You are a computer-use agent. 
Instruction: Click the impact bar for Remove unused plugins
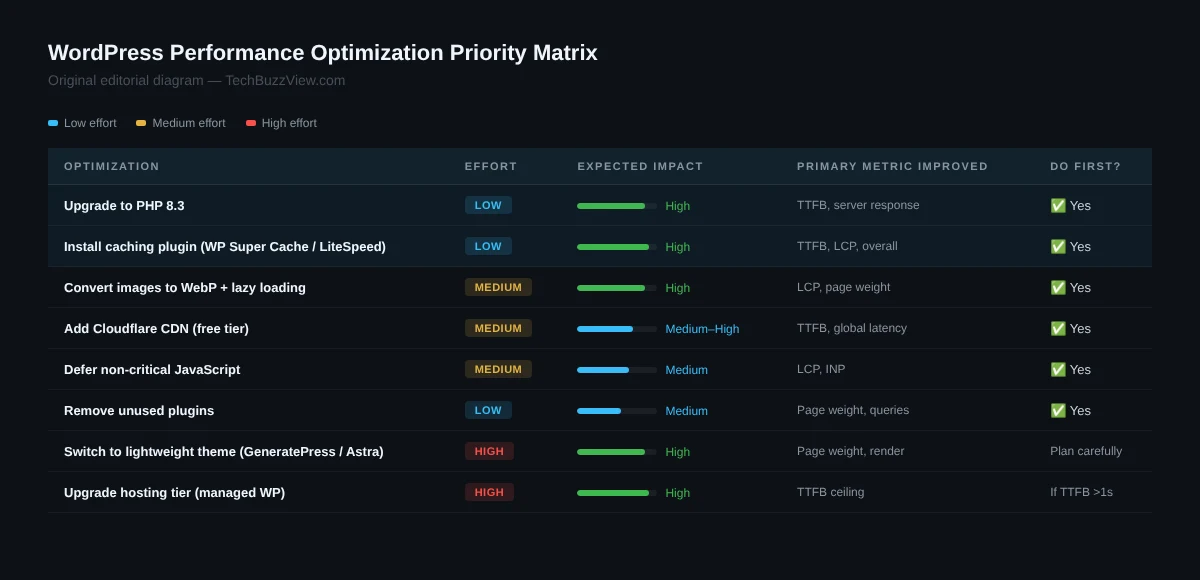pyautogui.click(x=617, y=410)
